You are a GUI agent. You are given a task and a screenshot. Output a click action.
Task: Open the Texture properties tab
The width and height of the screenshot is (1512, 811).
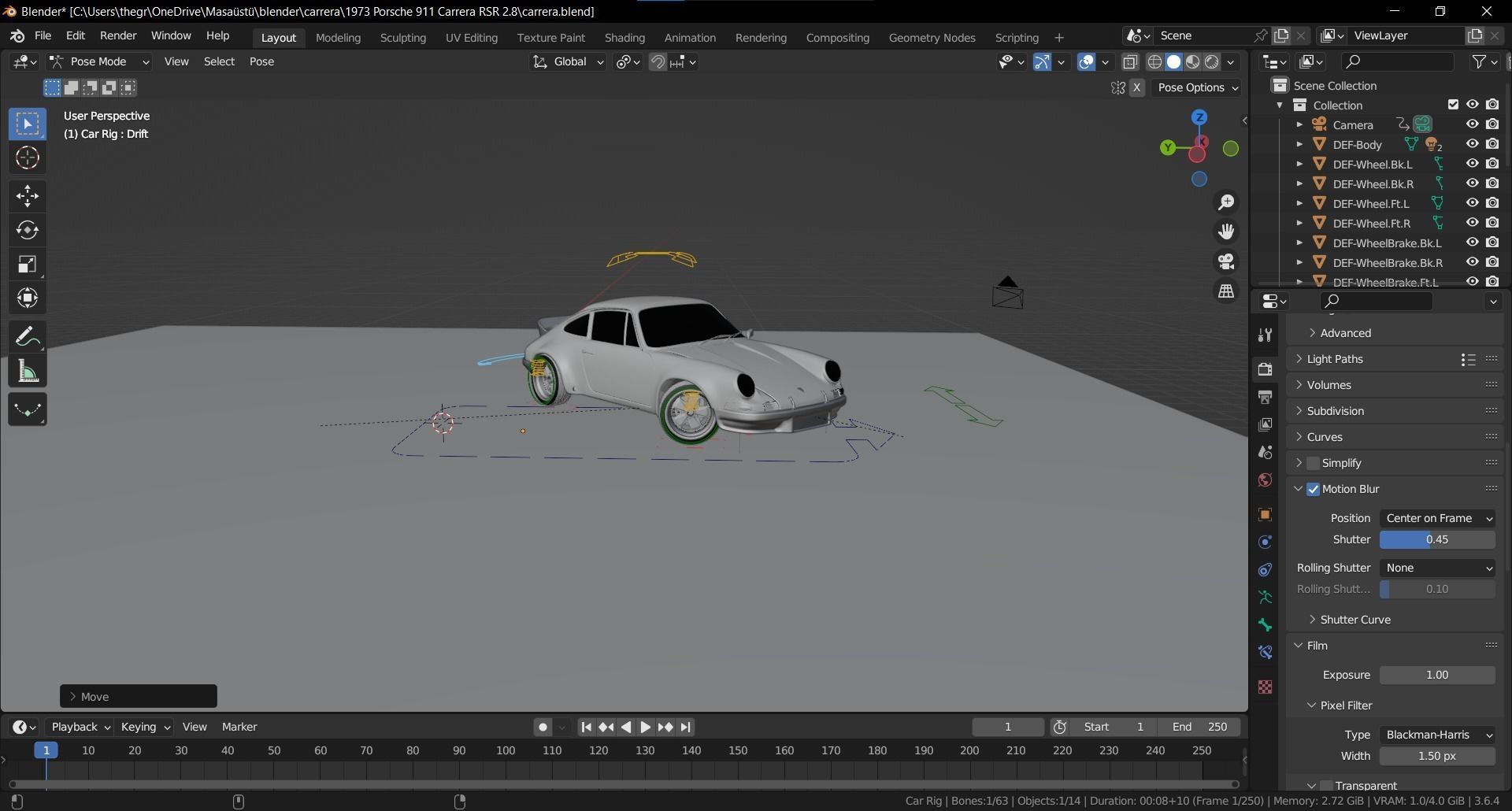tap(1265, 687)
